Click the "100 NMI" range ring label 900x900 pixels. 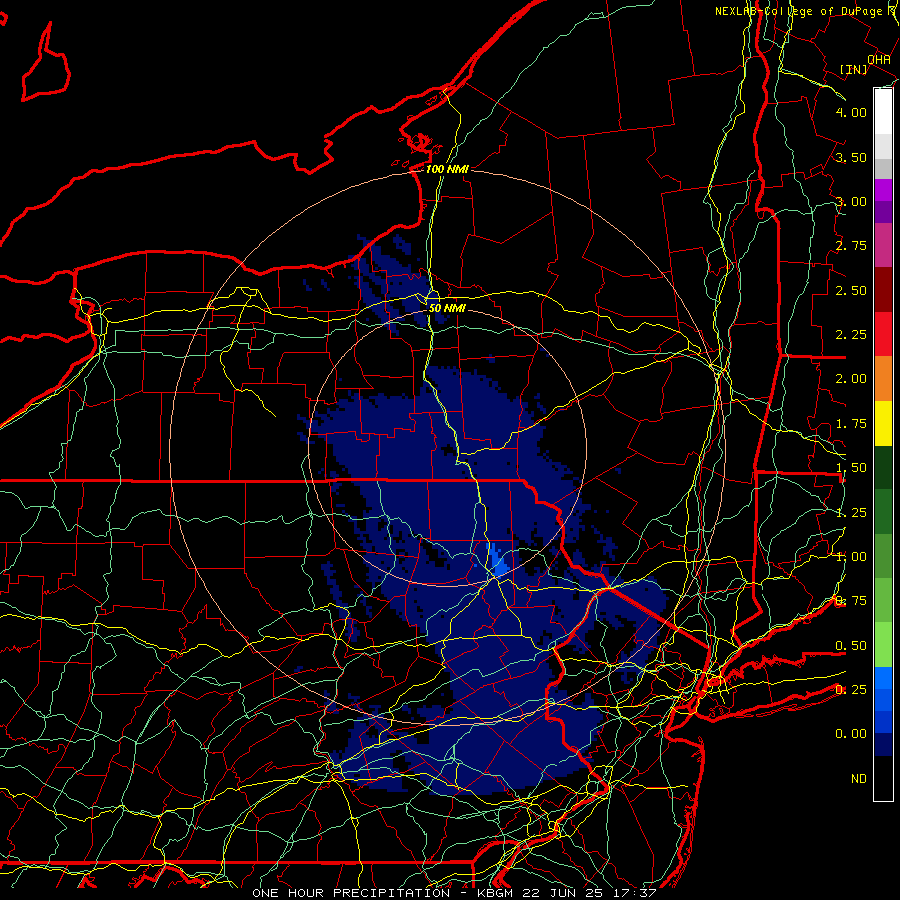click(447, 169)
